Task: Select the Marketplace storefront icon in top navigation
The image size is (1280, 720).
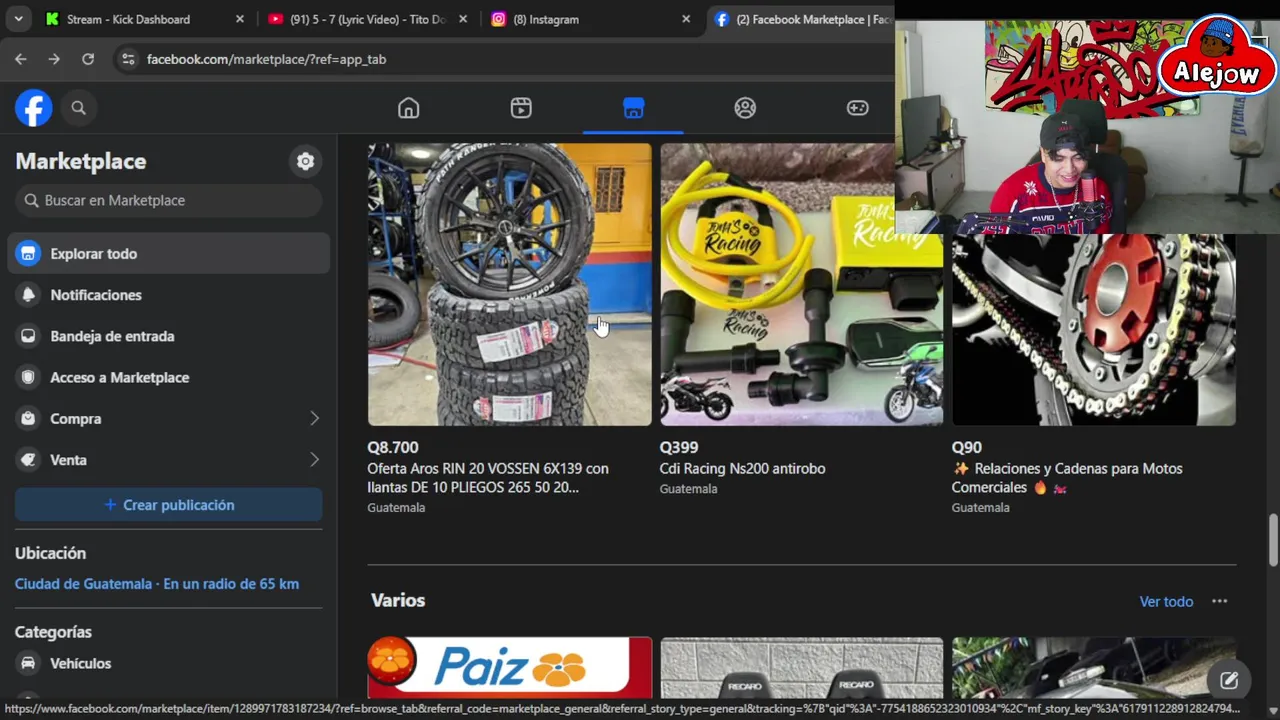Action: 633,108
